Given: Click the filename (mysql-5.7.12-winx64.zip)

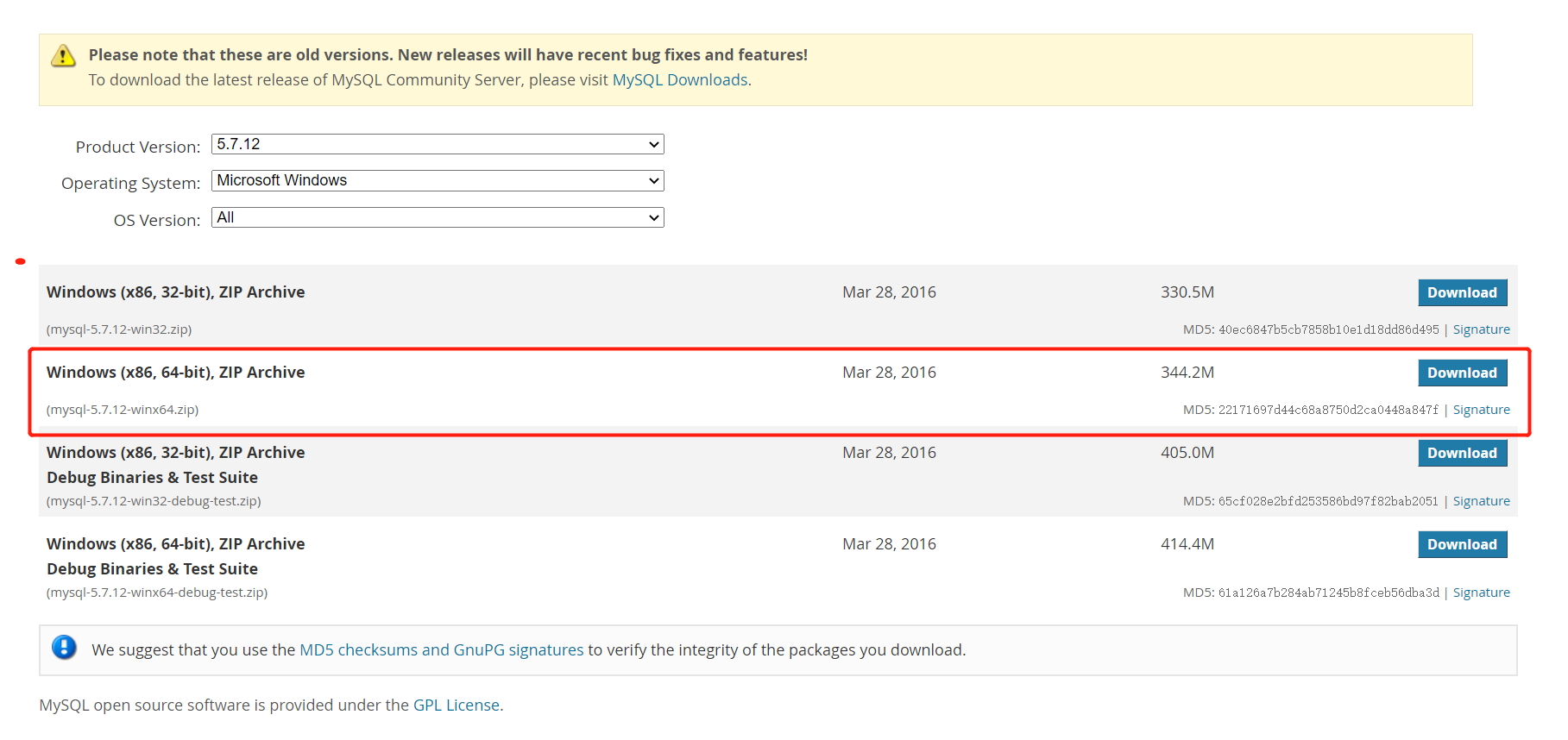Looking at the screenshot, I should [123, 410].
